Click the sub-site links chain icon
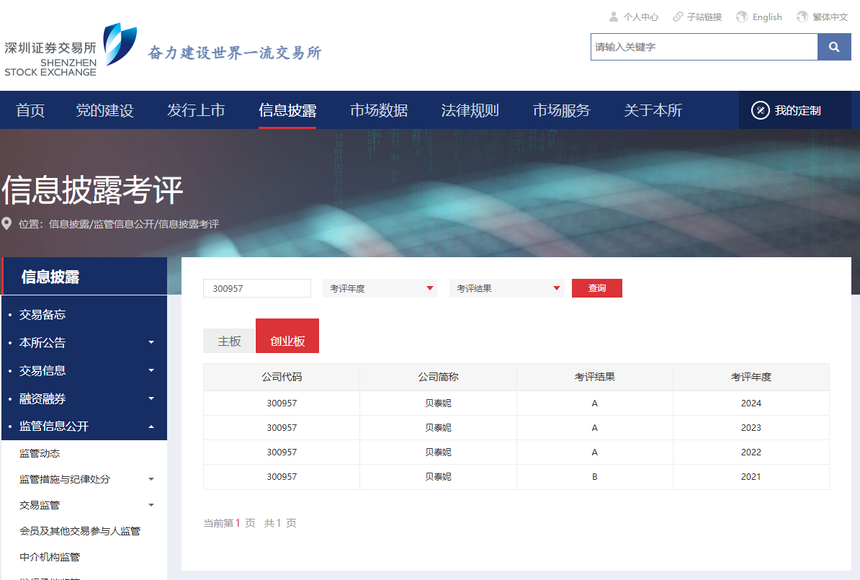This screenshot has height=580, width=860. coord(678,17)
